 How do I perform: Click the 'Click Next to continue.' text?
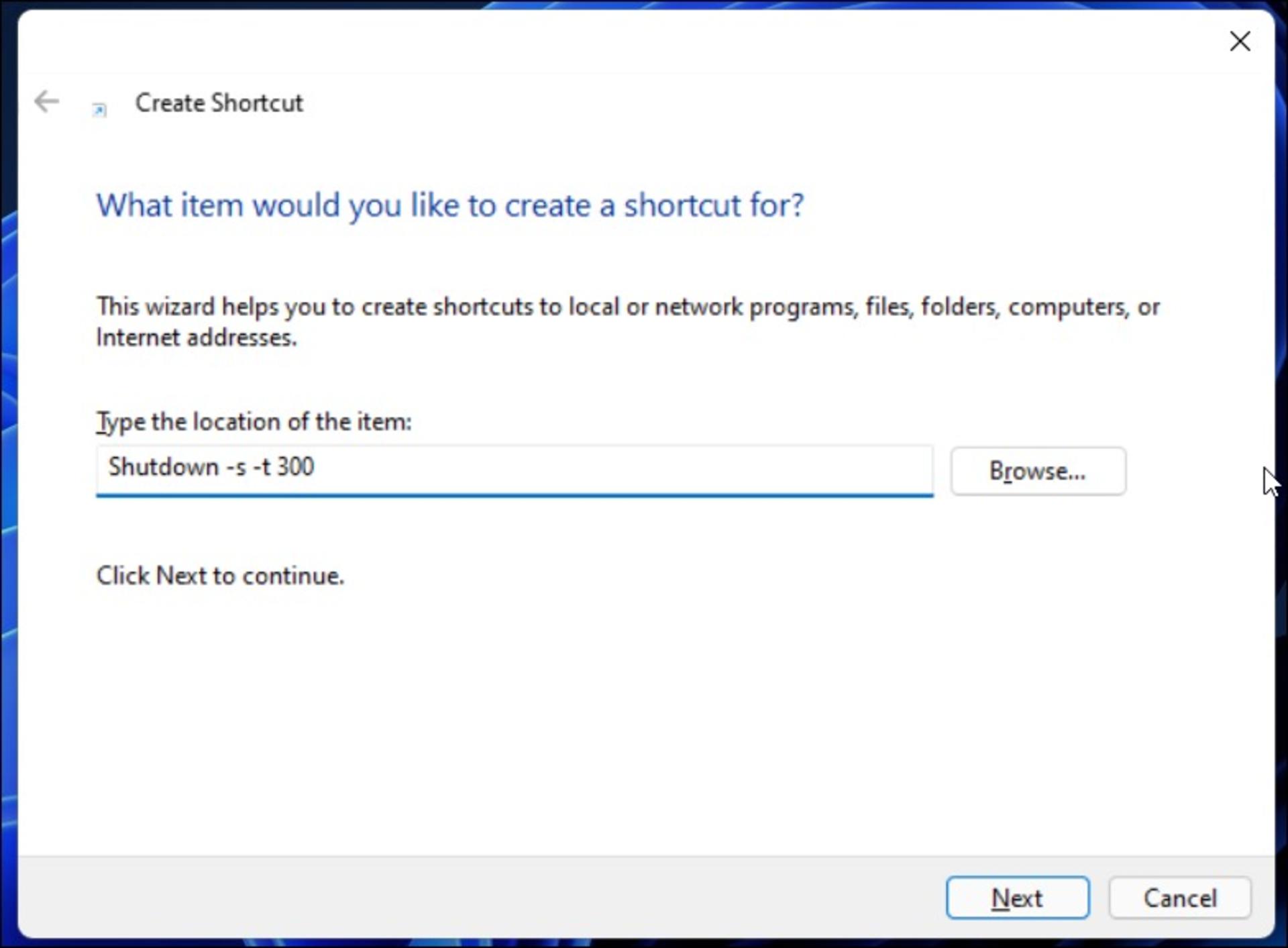pos(220,576)
